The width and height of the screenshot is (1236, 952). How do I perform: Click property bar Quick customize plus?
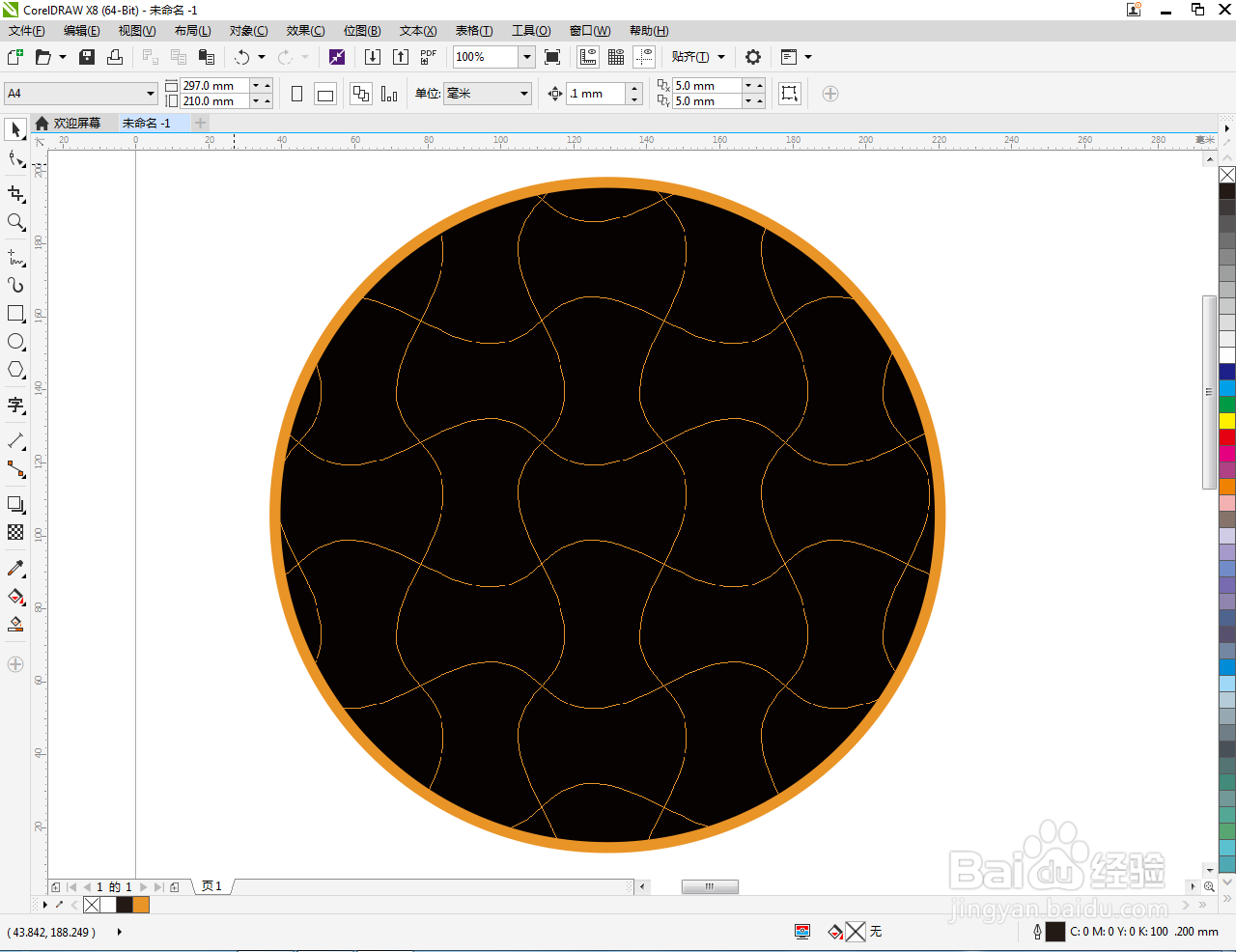[x=830, y=94]
